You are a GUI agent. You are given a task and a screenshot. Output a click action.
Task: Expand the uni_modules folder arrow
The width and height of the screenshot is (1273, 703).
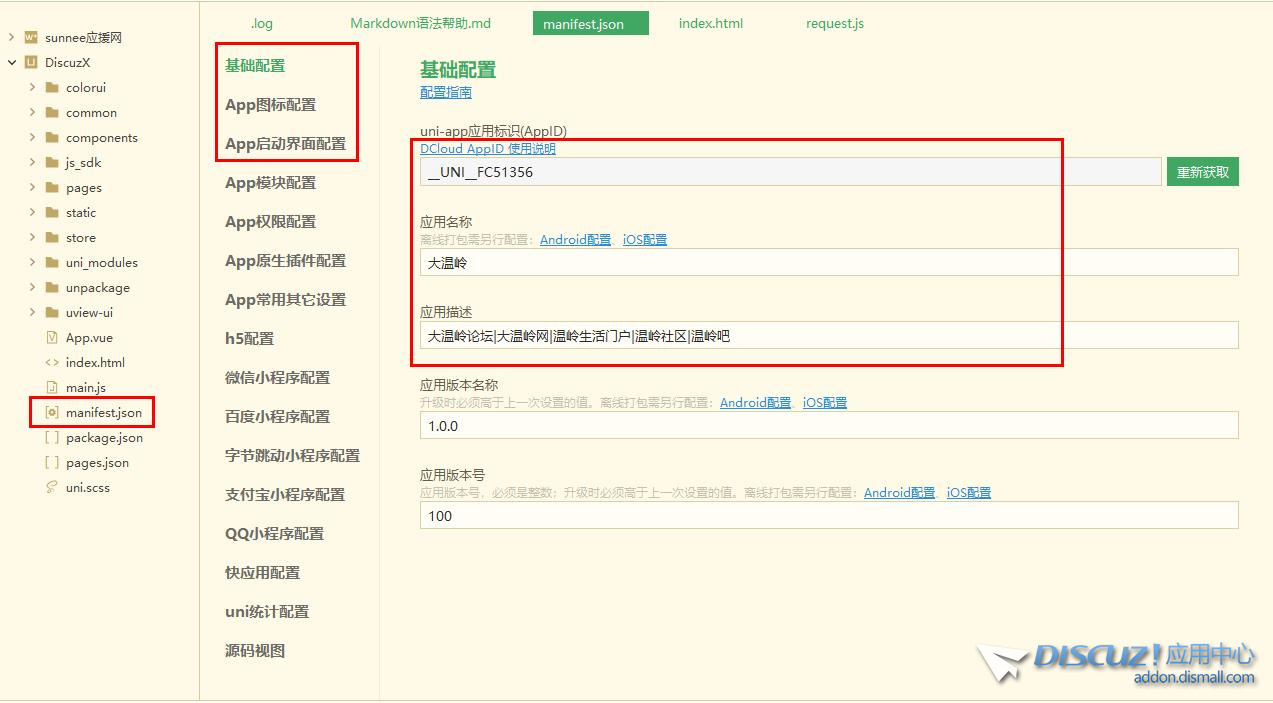(x=32, y=263)
